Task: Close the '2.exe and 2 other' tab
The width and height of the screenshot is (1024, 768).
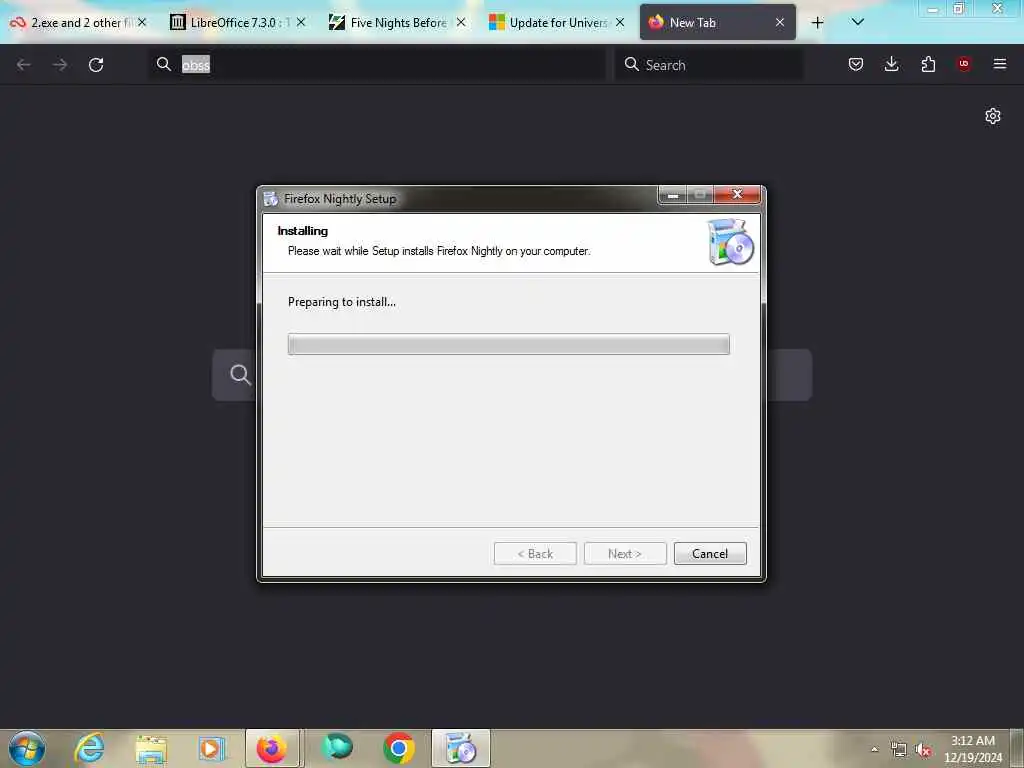Action: pyautogui.click(x=142, y=22)
